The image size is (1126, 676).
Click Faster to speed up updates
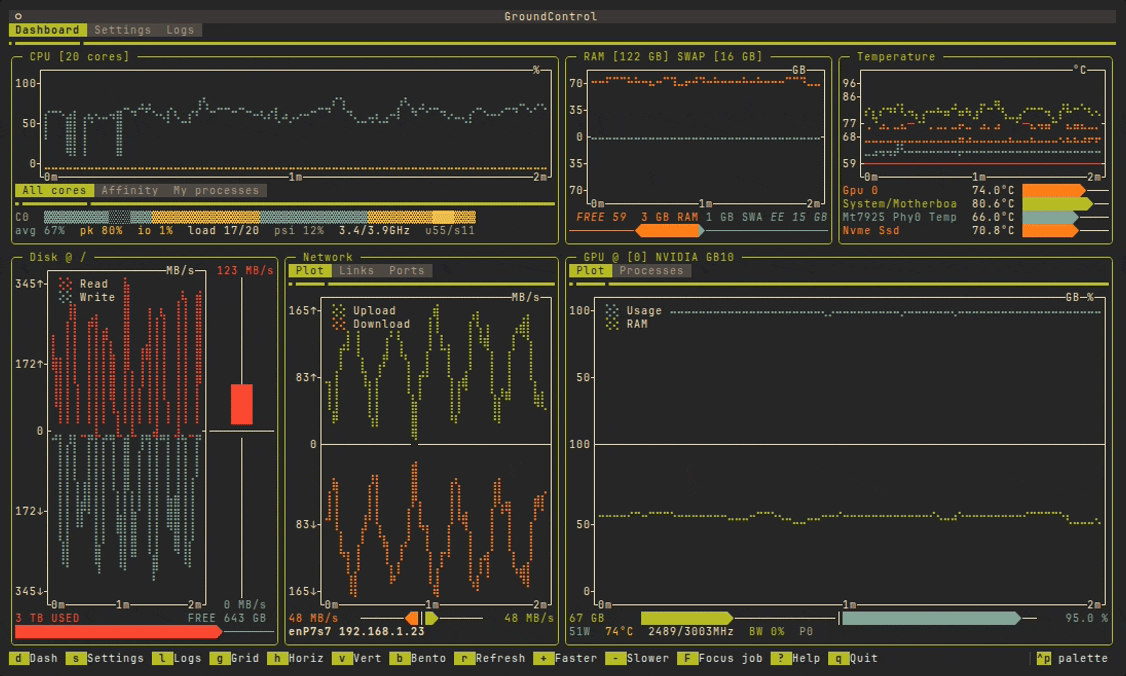pos(564,658)
